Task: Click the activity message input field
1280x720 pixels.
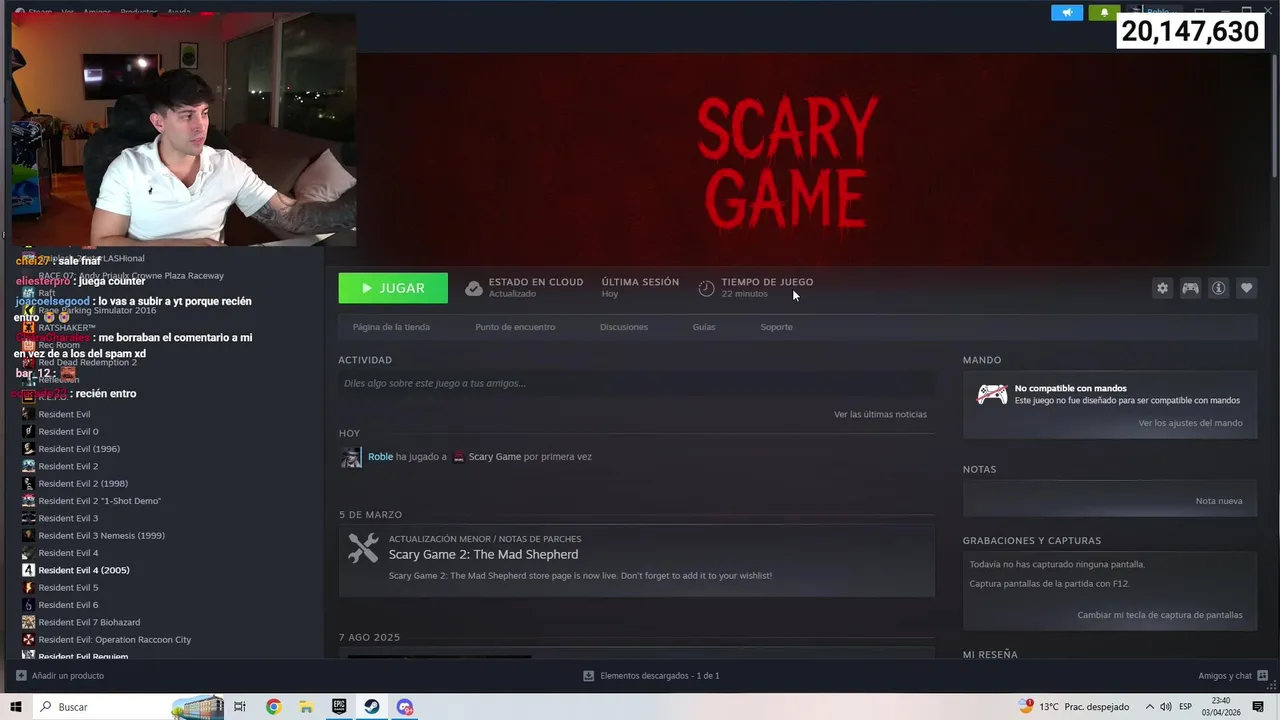Action: click(636, 383)
